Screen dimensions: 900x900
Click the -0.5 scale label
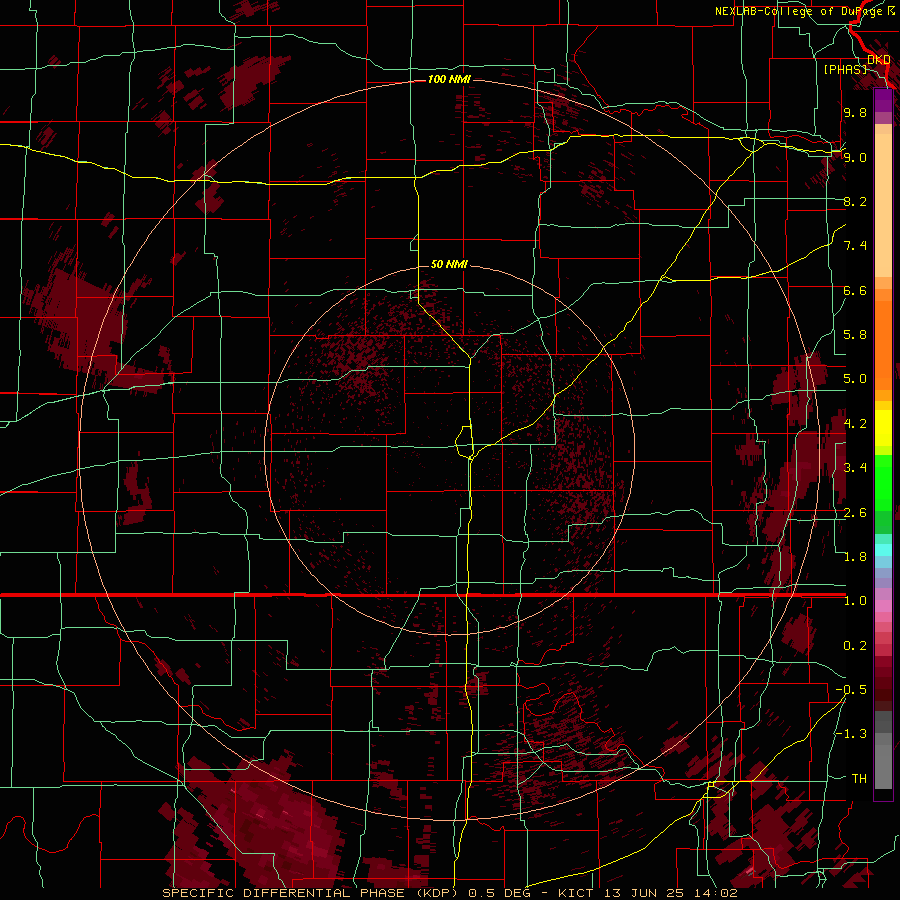click(851, 690)
